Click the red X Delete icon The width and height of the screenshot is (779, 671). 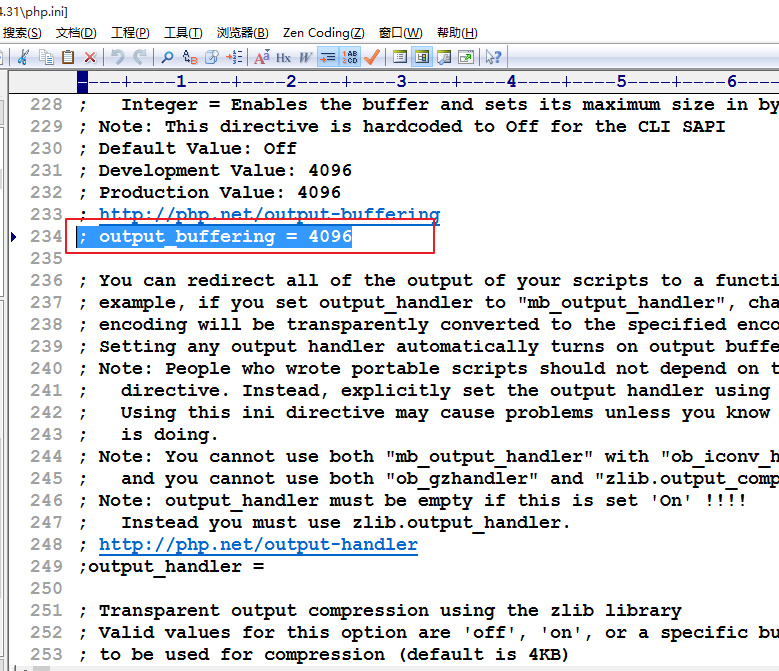pos(90,57)
